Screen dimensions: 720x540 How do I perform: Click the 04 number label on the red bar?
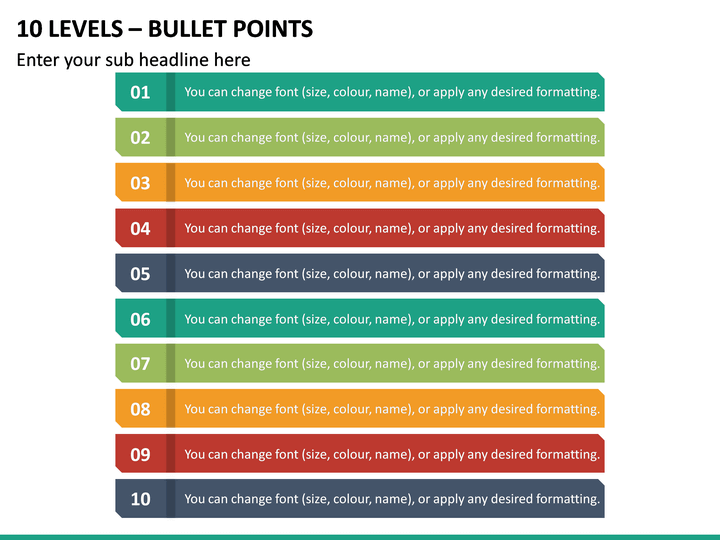[x=140, y=228]
